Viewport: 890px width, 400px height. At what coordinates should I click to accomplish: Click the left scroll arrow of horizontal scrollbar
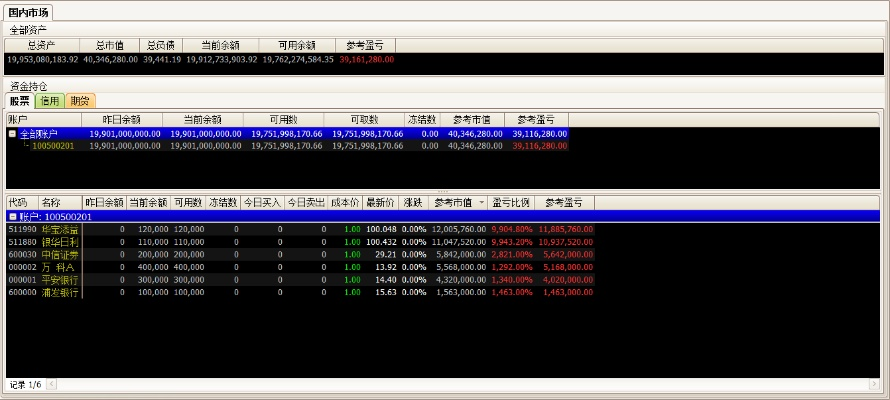coord(51,385)
